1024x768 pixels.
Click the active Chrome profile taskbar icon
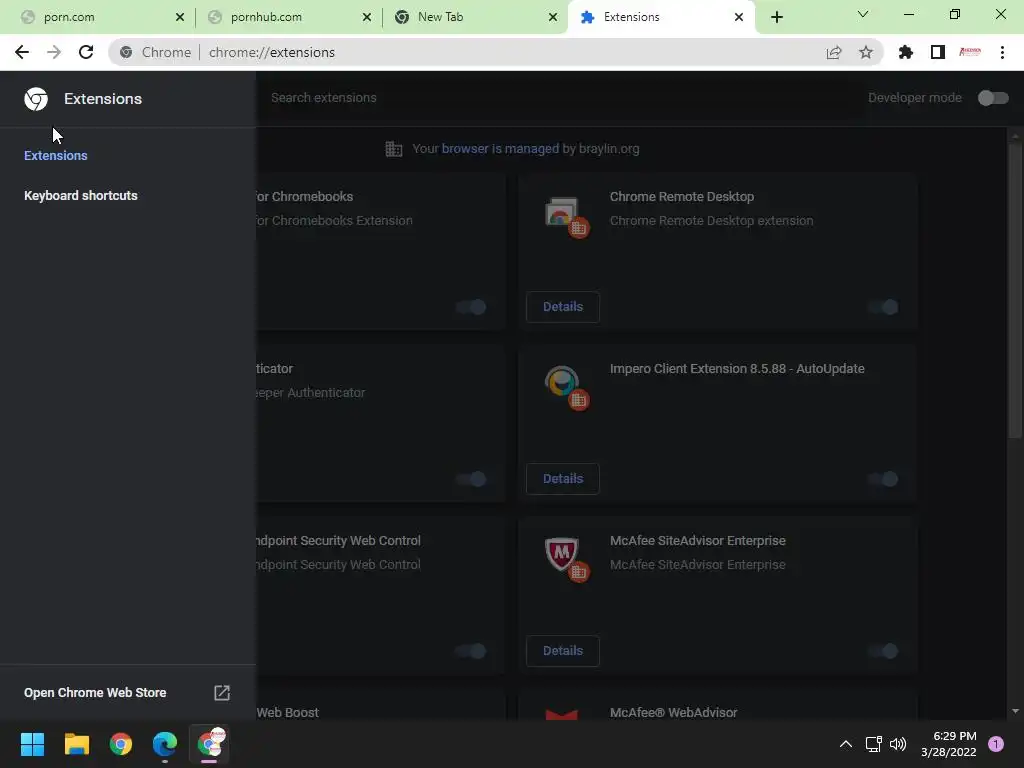(x=210, y=744)
